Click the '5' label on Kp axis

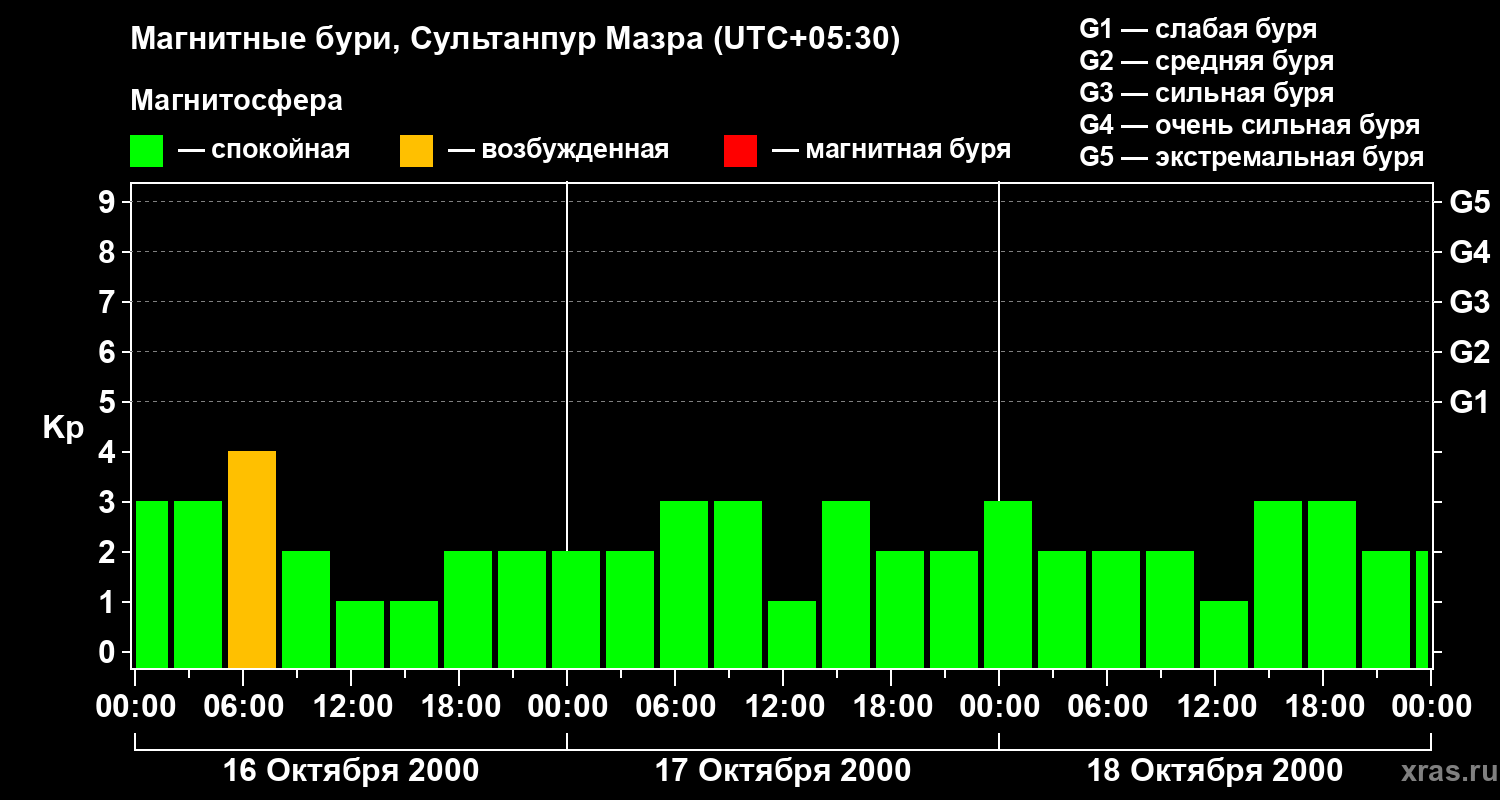(x=109, y=402)
